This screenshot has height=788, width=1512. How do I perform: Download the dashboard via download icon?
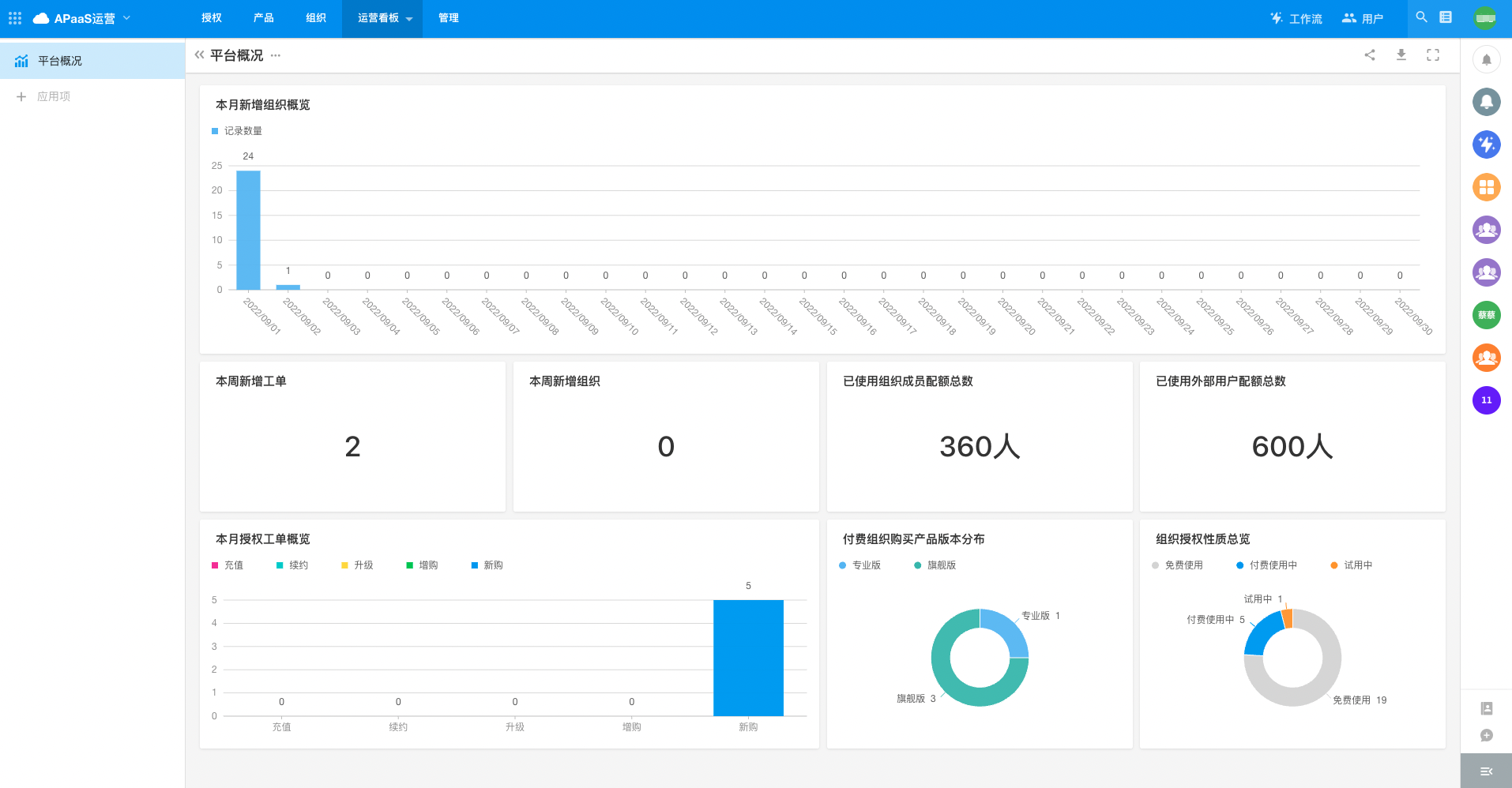(1401, 55)
